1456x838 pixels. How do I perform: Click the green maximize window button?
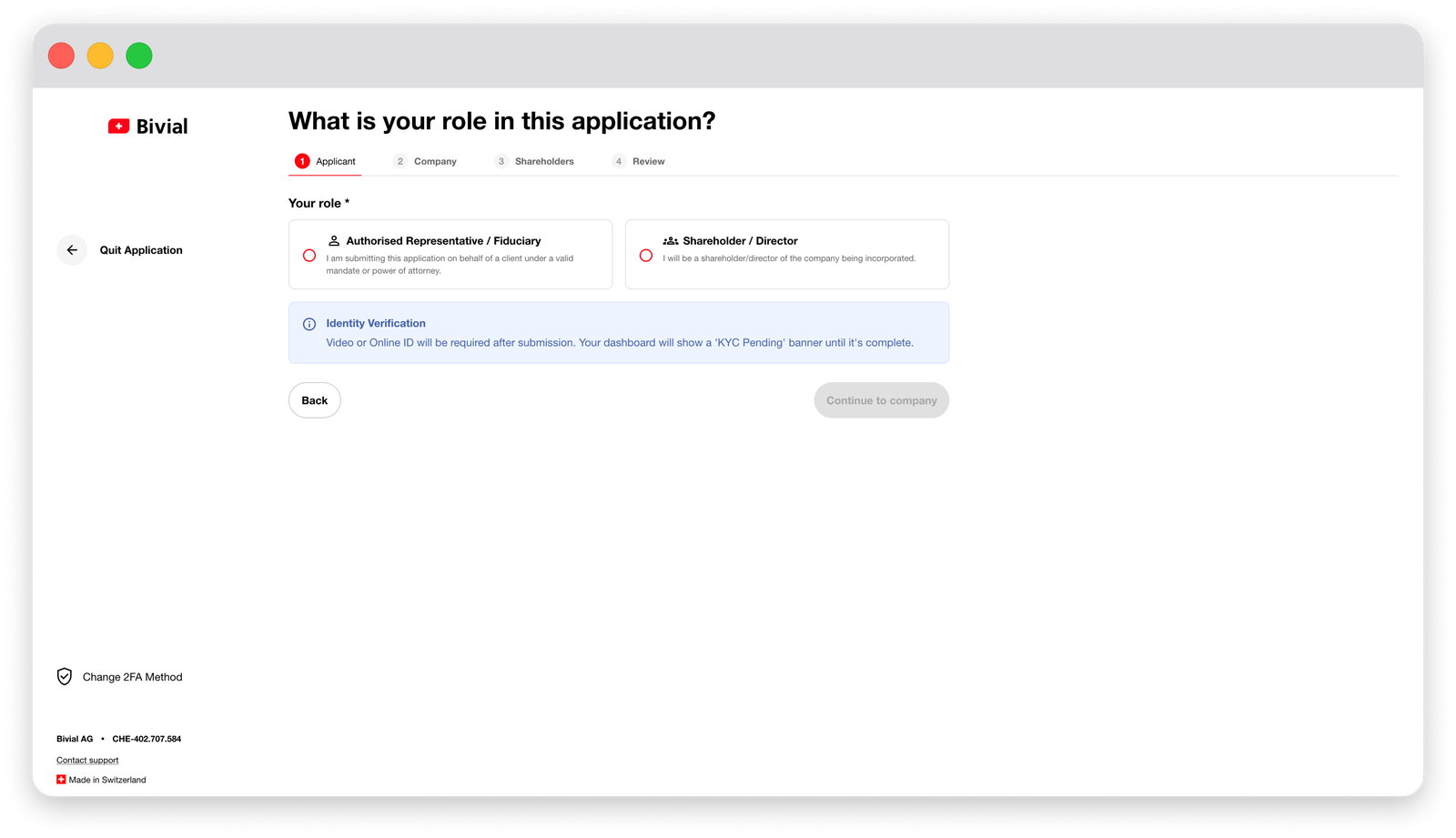139,56
